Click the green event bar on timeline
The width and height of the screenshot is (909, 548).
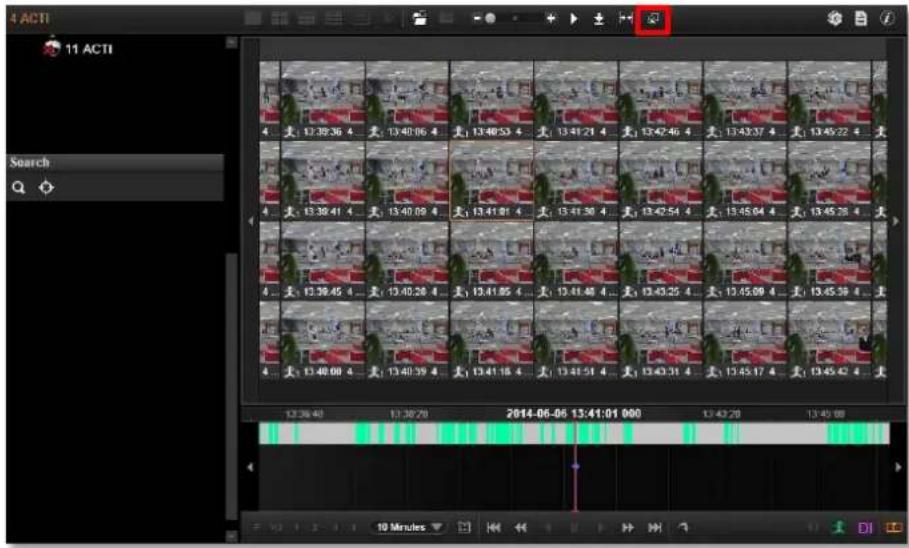pos(574,434)
